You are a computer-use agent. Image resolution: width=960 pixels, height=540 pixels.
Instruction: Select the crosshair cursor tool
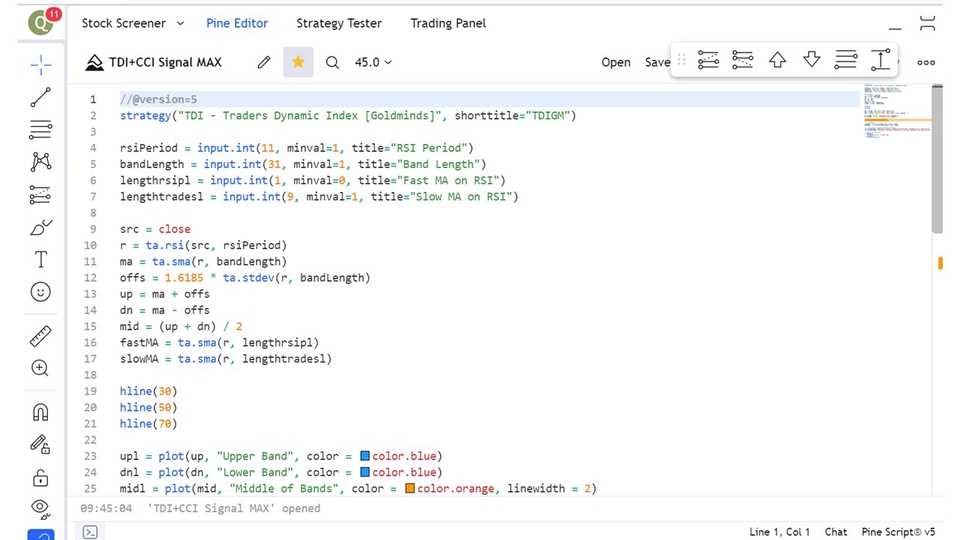pos(41,65)
